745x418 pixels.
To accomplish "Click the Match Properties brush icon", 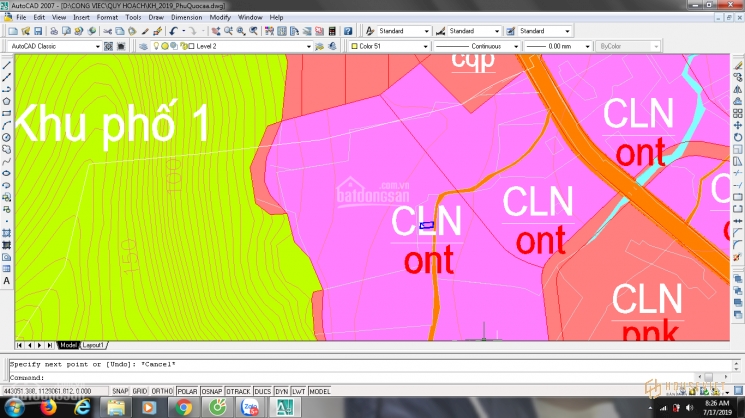I will coord(145,31).
